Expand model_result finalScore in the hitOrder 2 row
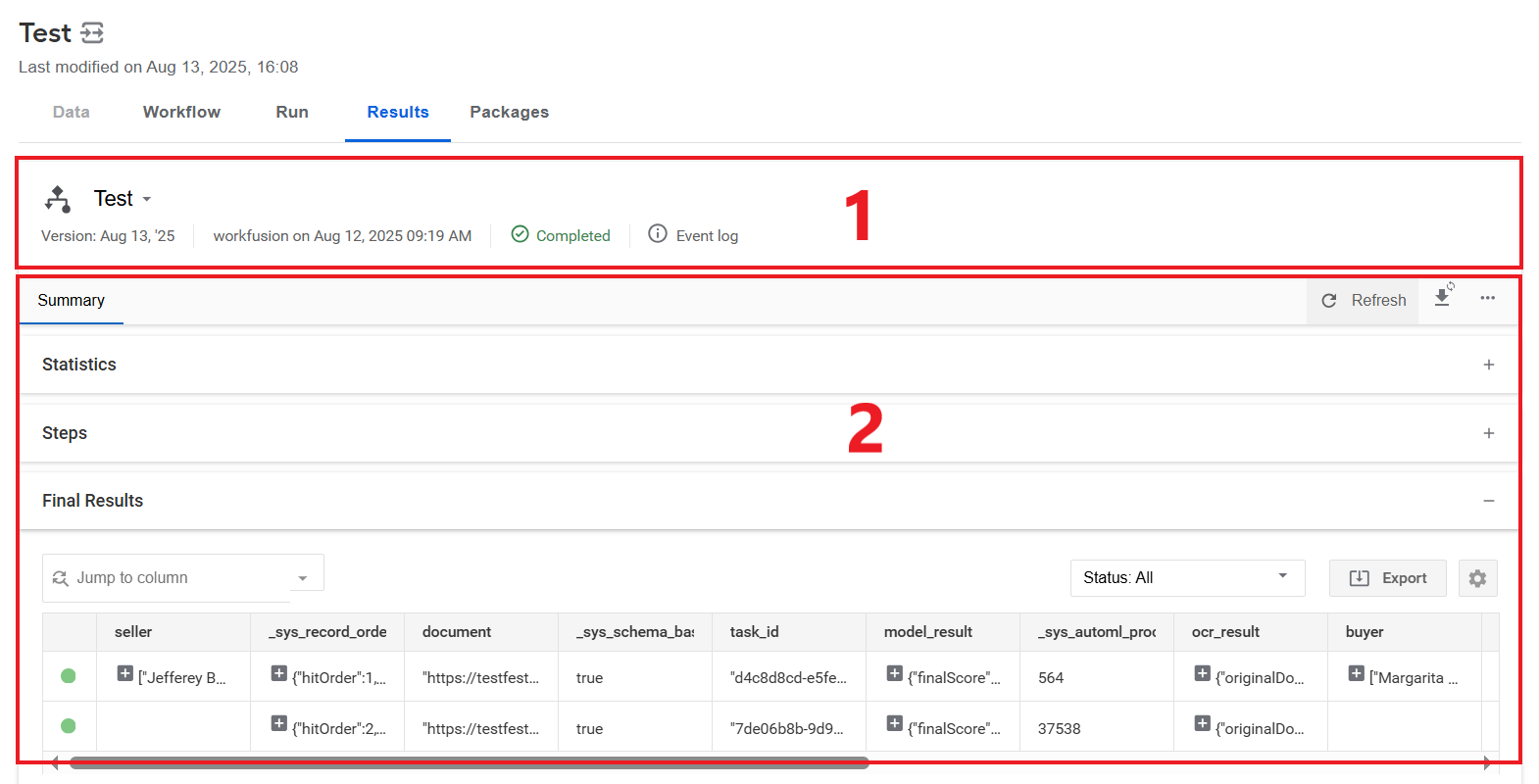This screenshot has width=1539, height=784. pyautogui.click(x=895, y=723)
